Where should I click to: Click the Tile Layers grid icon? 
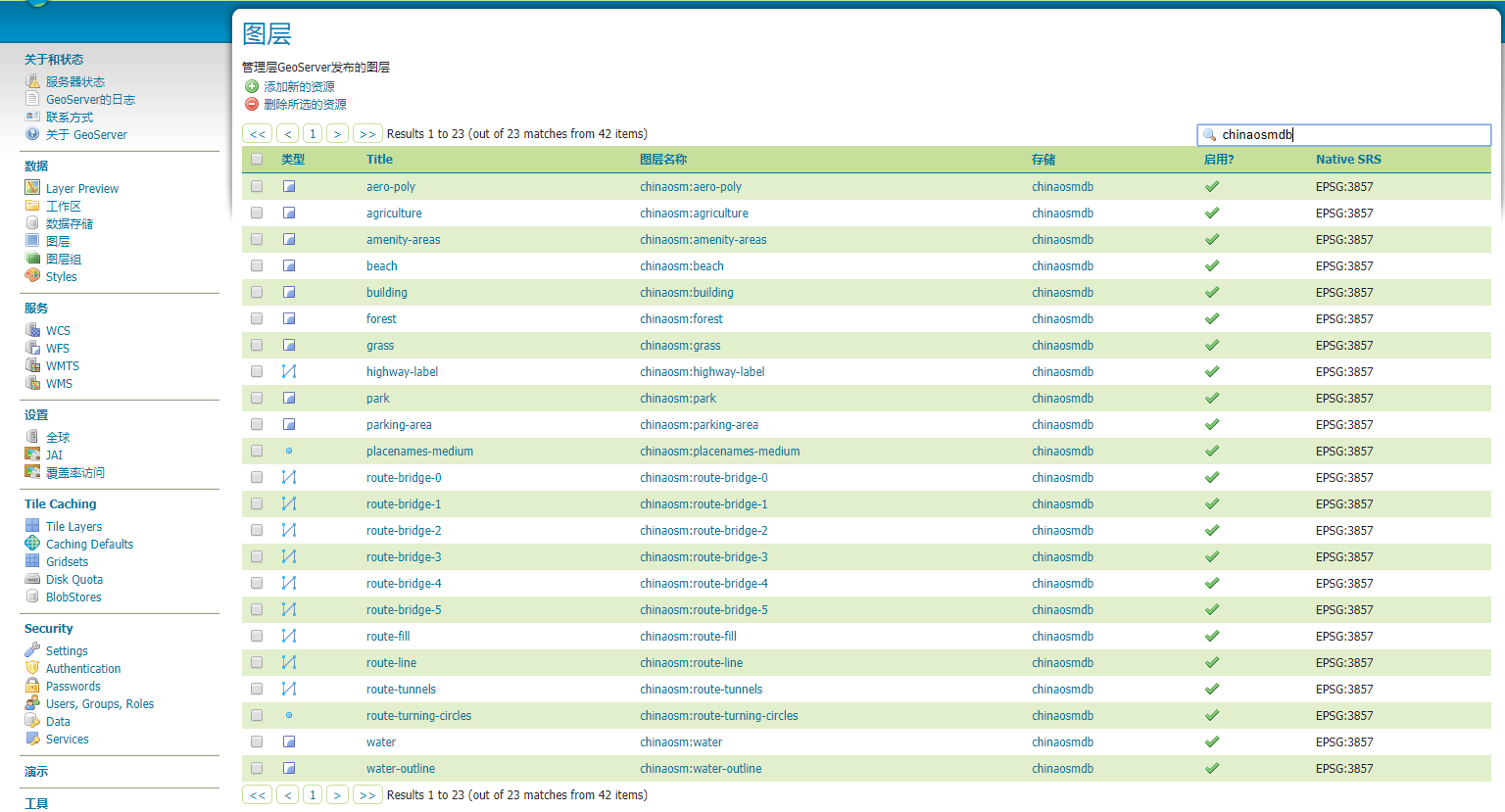[32, 526]
